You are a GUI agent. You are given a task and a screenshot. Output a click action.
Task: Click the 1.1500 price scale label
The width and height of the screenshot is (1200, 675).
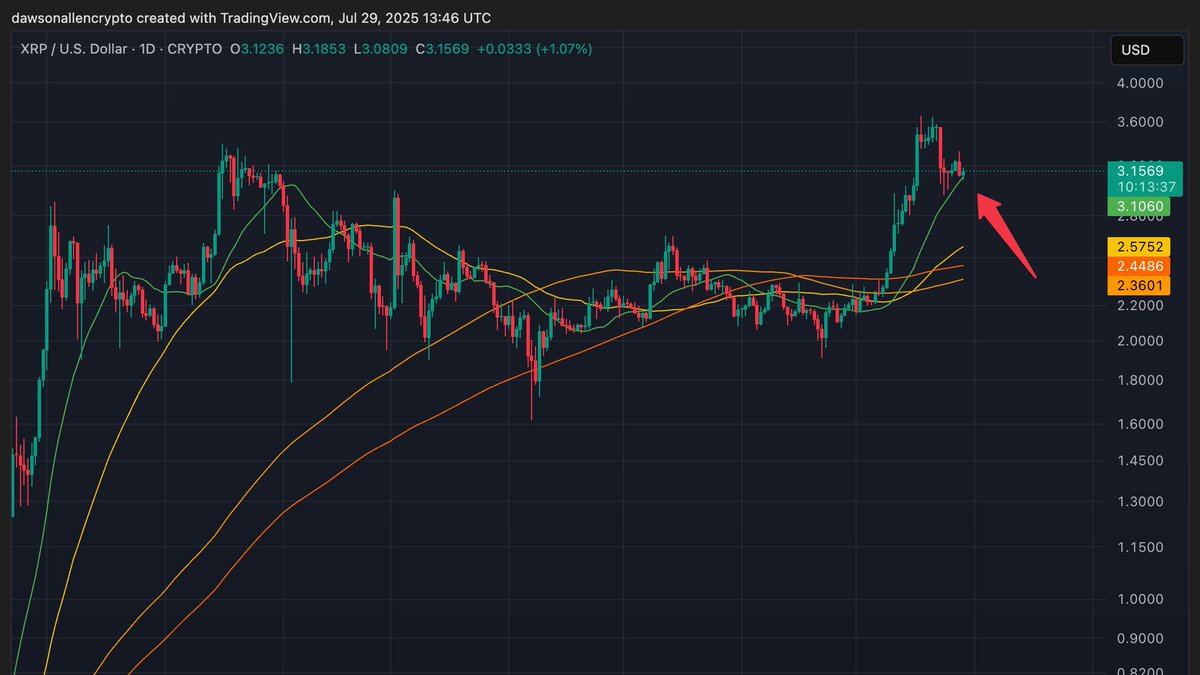click(x=1141, y=547)
